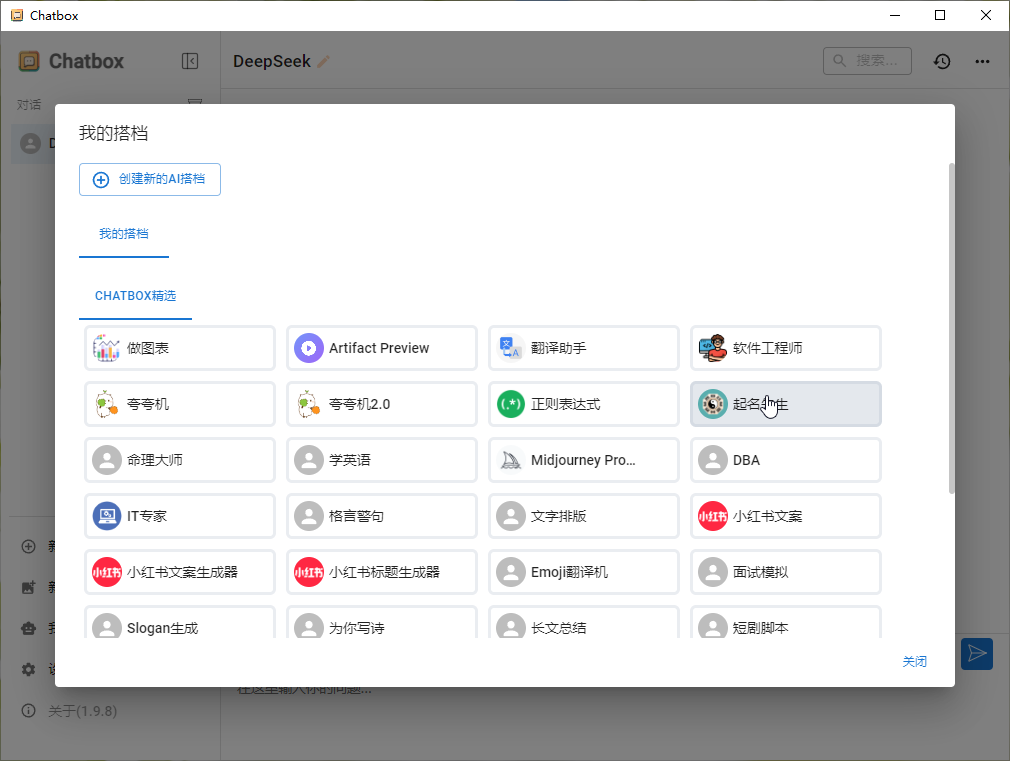Image resolution: width=1010 pixels, height=761 pixels.
Task: Click the partner list vertical scrollbar
Action: click(x=951, y=329)
